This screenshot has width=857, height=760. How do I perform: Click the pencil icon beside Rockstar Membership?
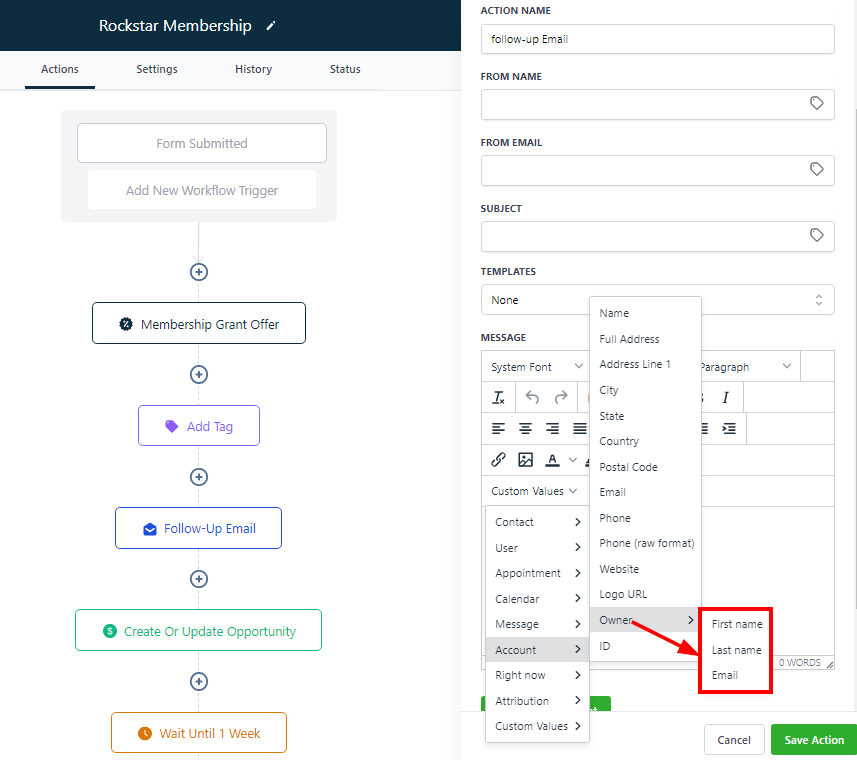(x=271, y=27)
